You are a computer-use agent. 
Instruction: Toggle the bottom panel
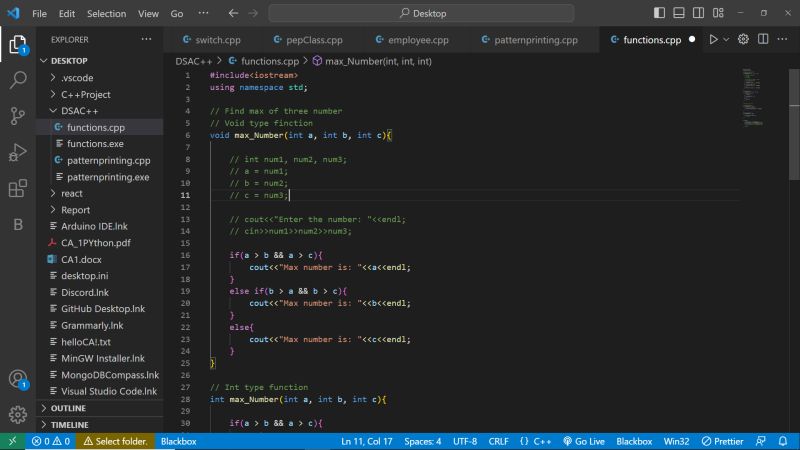tap(679, 13)
